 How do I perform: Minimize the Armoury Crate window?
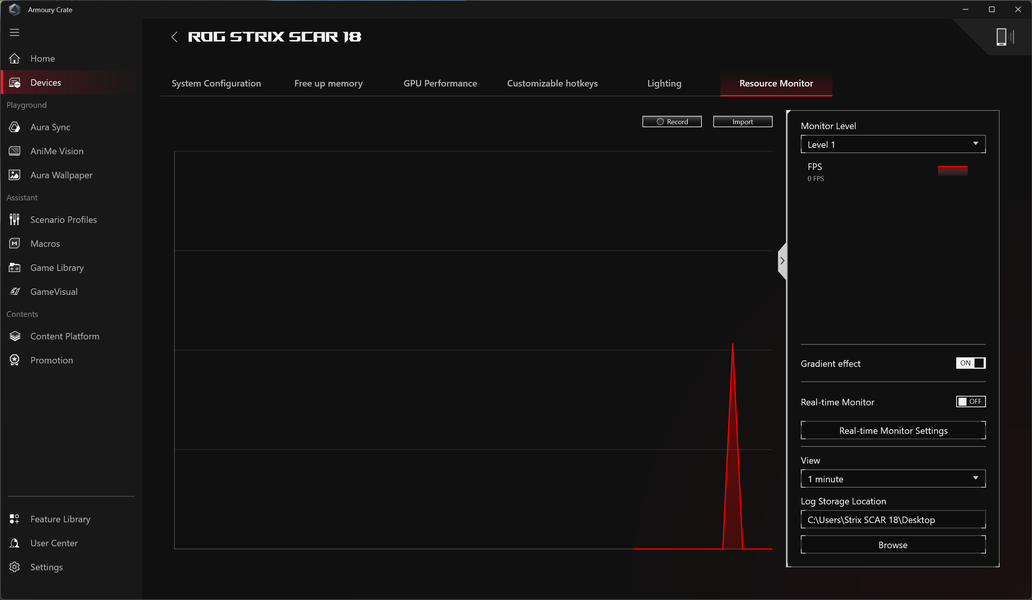(966, 9)
